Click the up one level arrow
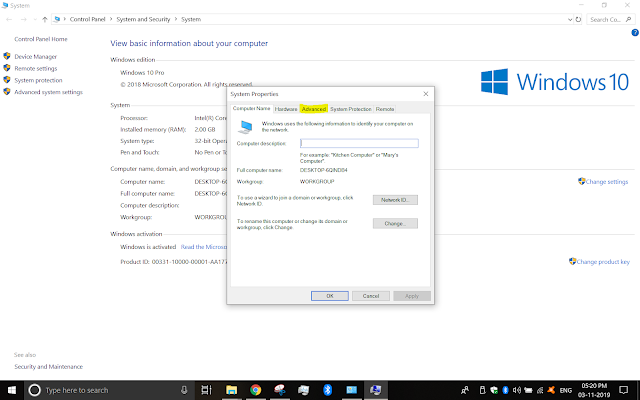Screen dimensions: 640x400 coord(45,19)
